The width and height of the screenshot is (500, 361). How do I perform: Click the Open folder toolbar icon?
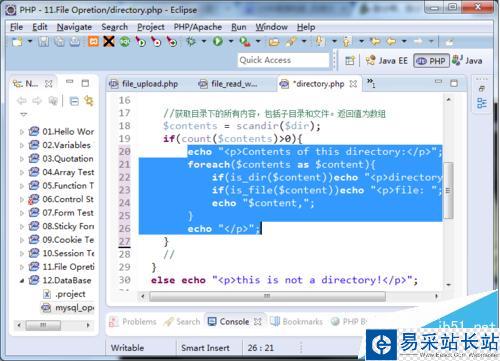click(x=274, y=42)
